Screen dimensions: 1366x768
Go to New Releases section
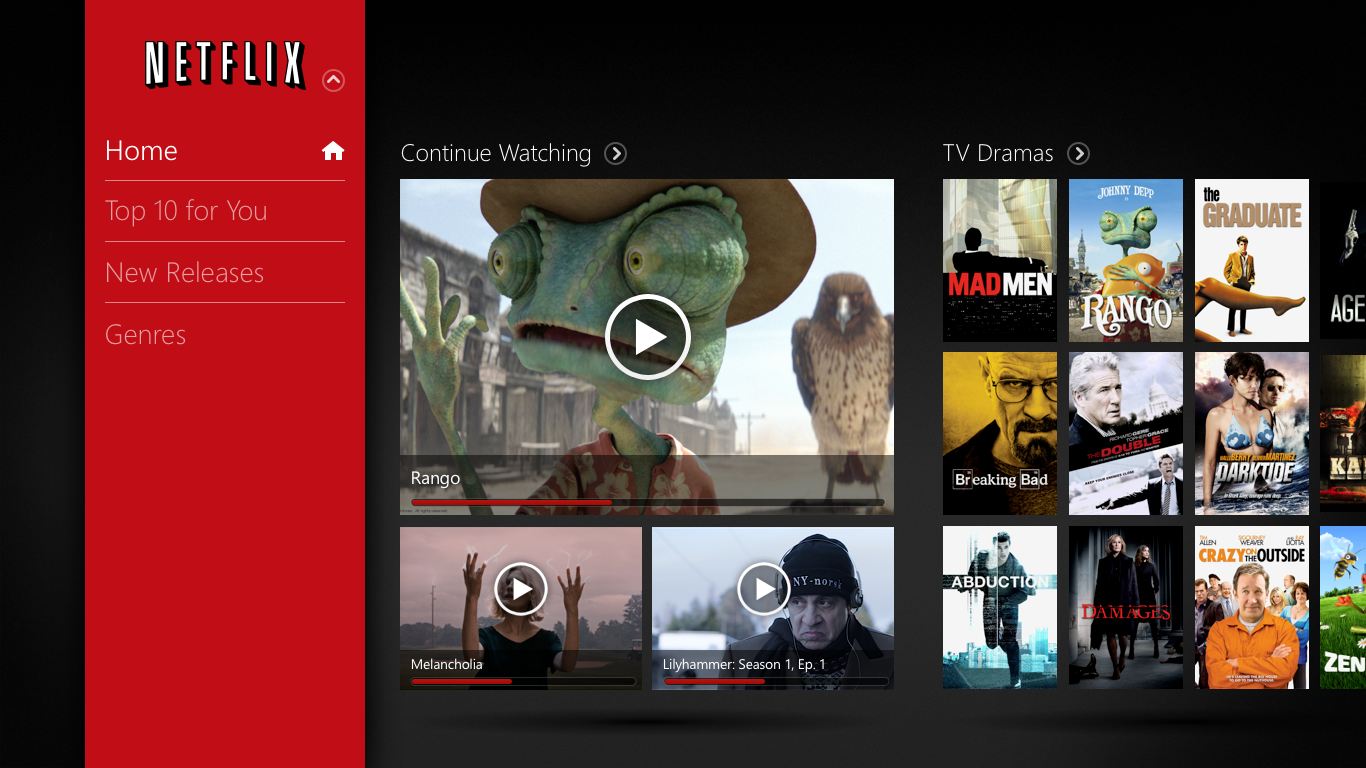pos(184,273)
